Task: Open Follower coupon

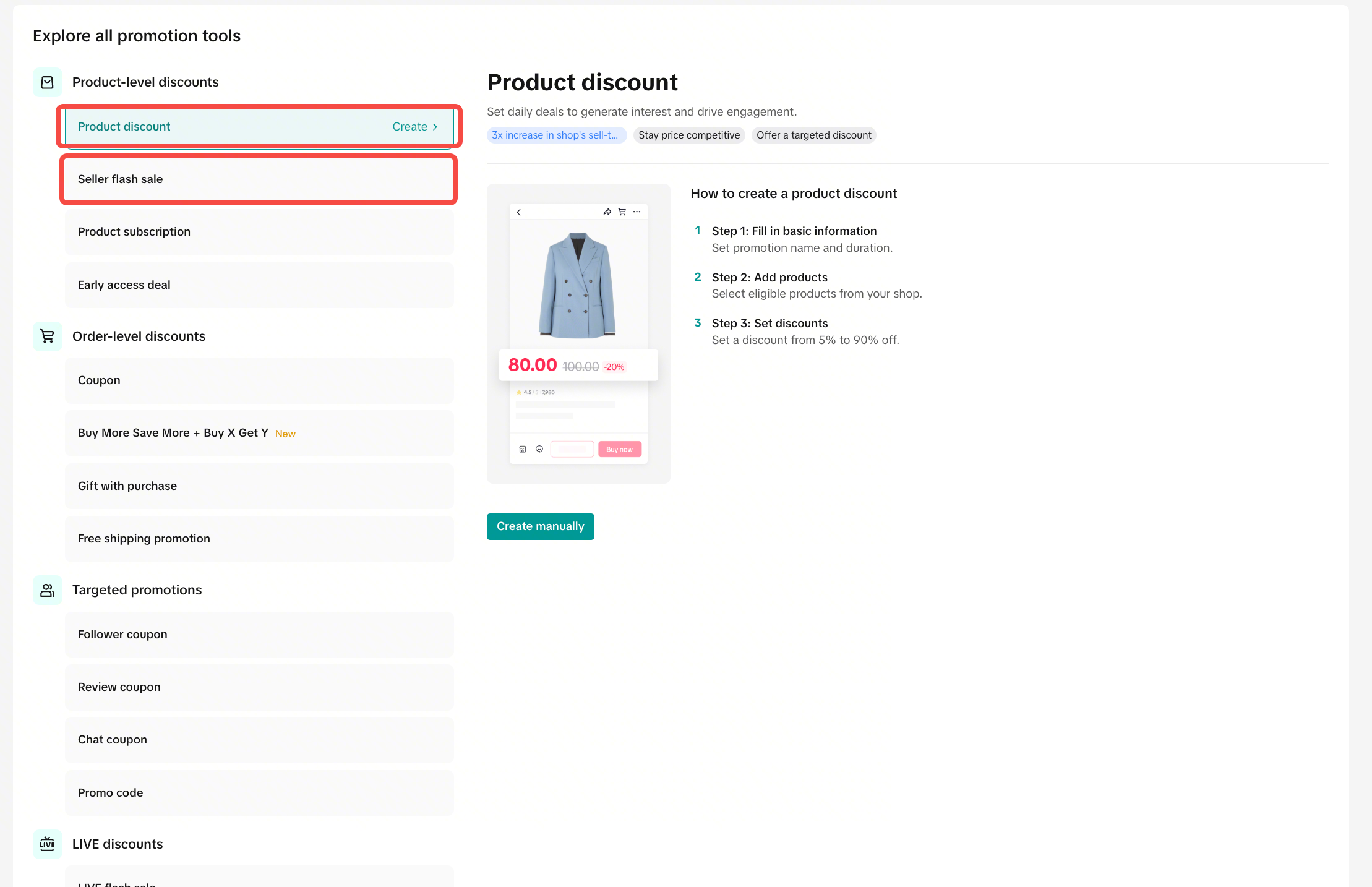Action: click(x=259, y=635)
